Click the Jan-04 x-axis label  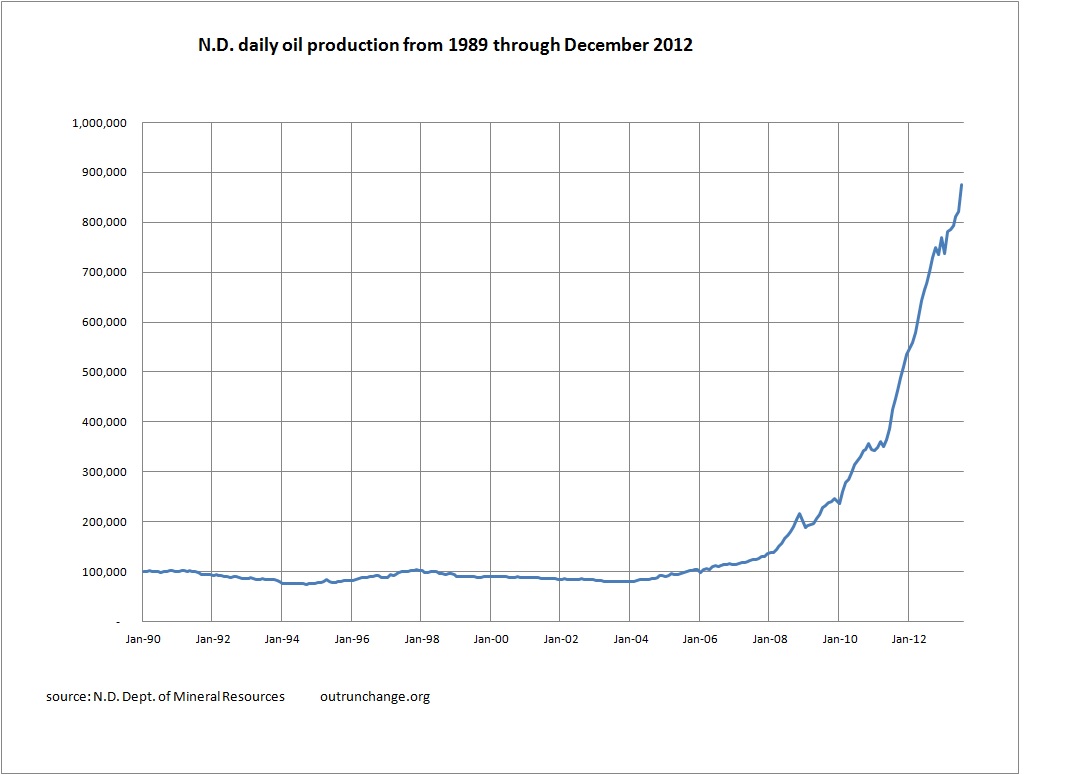pos(630,637)
